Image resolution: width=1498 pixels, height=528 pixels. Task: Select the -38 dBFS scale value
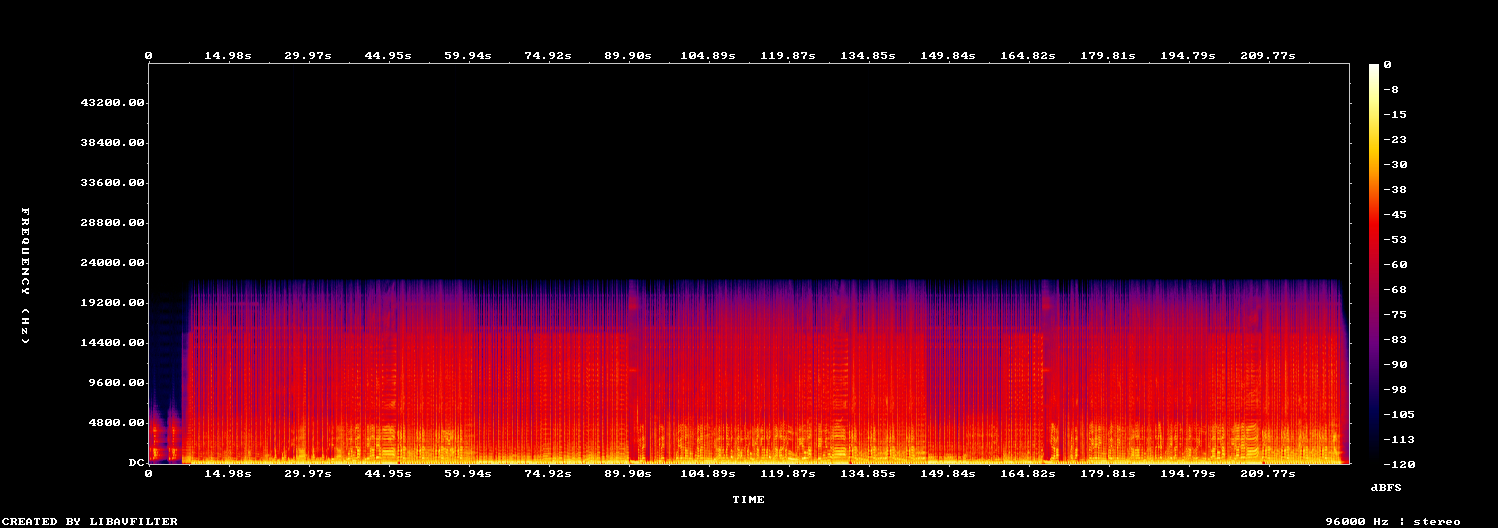point(1396,189)
